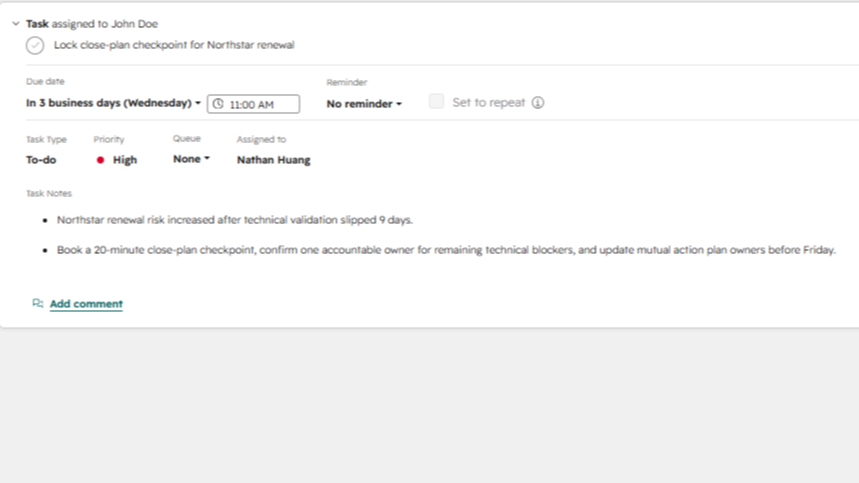The image size is (859, 483).
Task: Click the Queue label
Action: pyautogui.click(x=187, y=139)
